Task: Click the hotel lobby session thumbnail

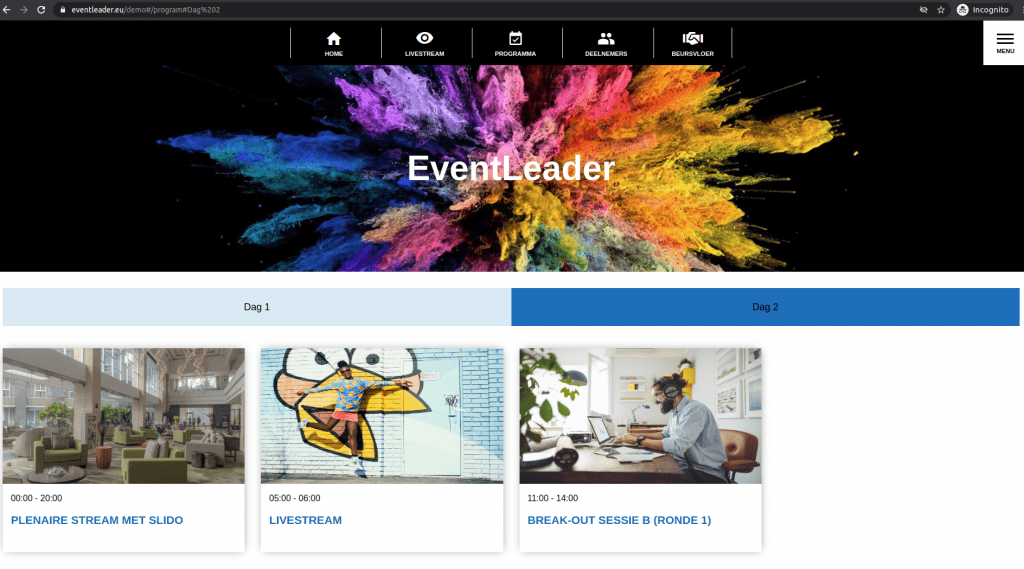Action: (123, 415)
